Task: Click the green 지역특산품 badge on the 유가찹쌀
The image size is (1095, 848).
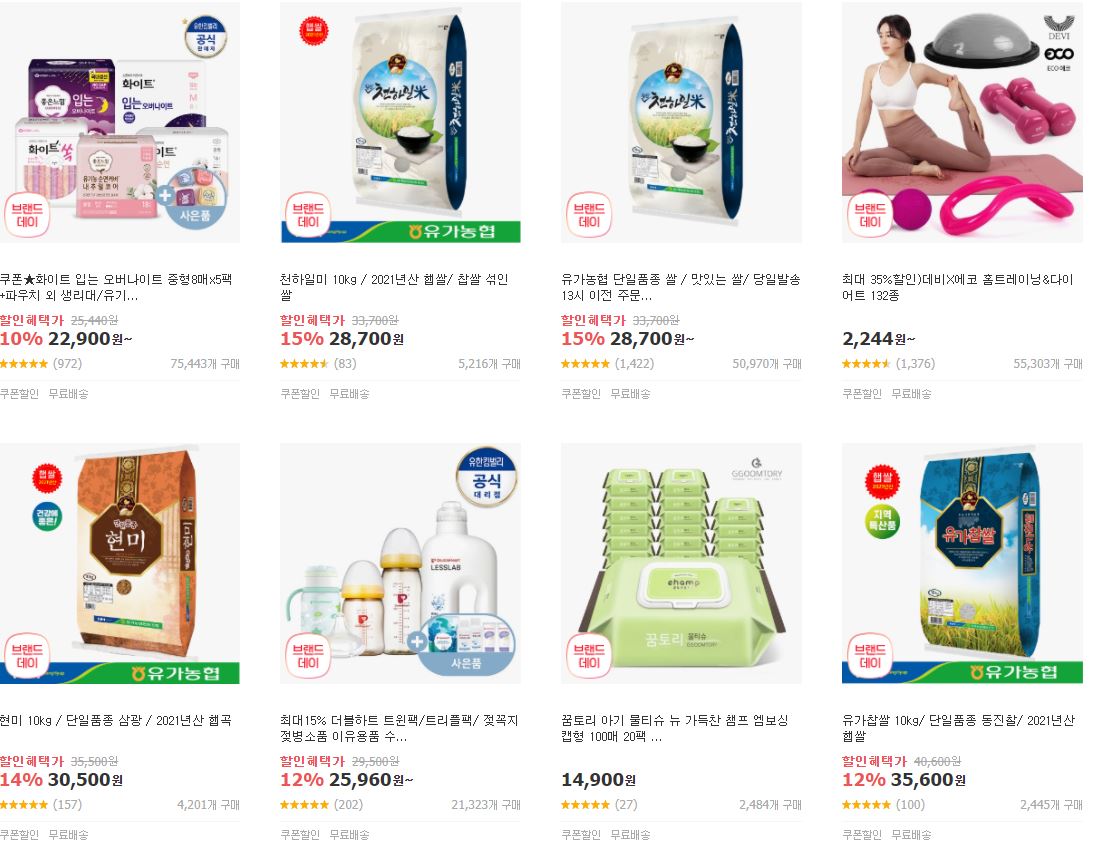Action: pyautogui.click(x=883, y=522)
